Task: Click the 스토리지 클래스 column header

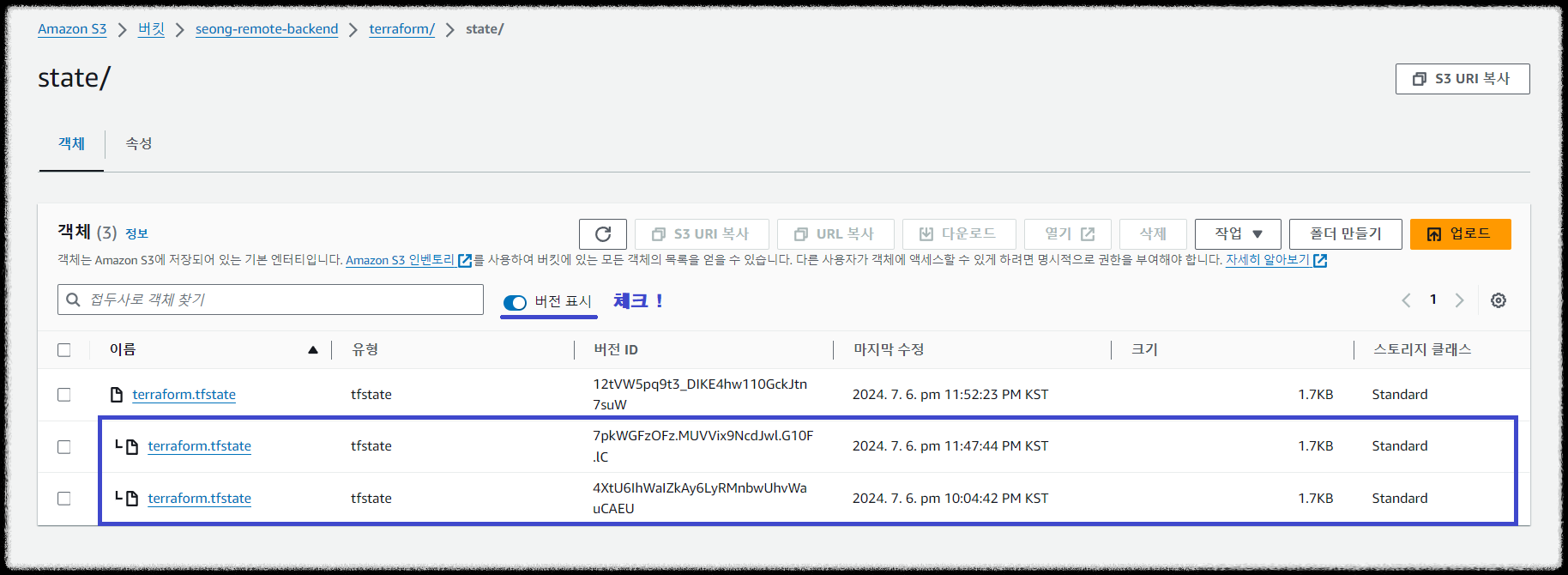Action: (x=1422, y=350)
